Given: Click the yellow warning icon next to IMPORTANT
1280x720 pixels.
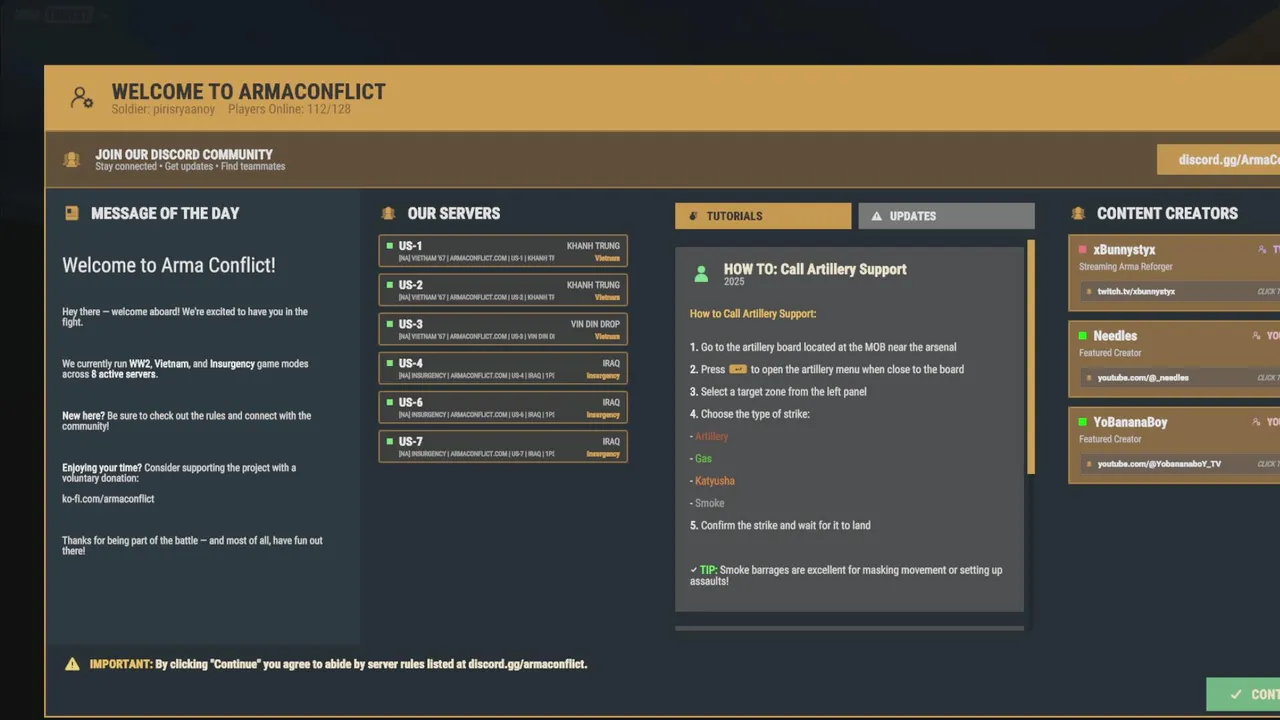Looking at the screenshot, I should pos(72,664).
